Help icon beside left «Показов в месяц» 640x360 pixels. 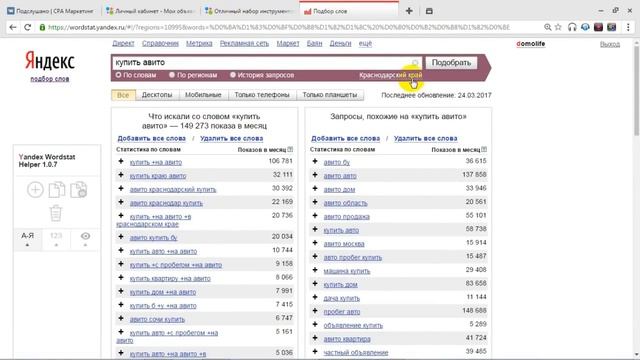tap(290, 150)
